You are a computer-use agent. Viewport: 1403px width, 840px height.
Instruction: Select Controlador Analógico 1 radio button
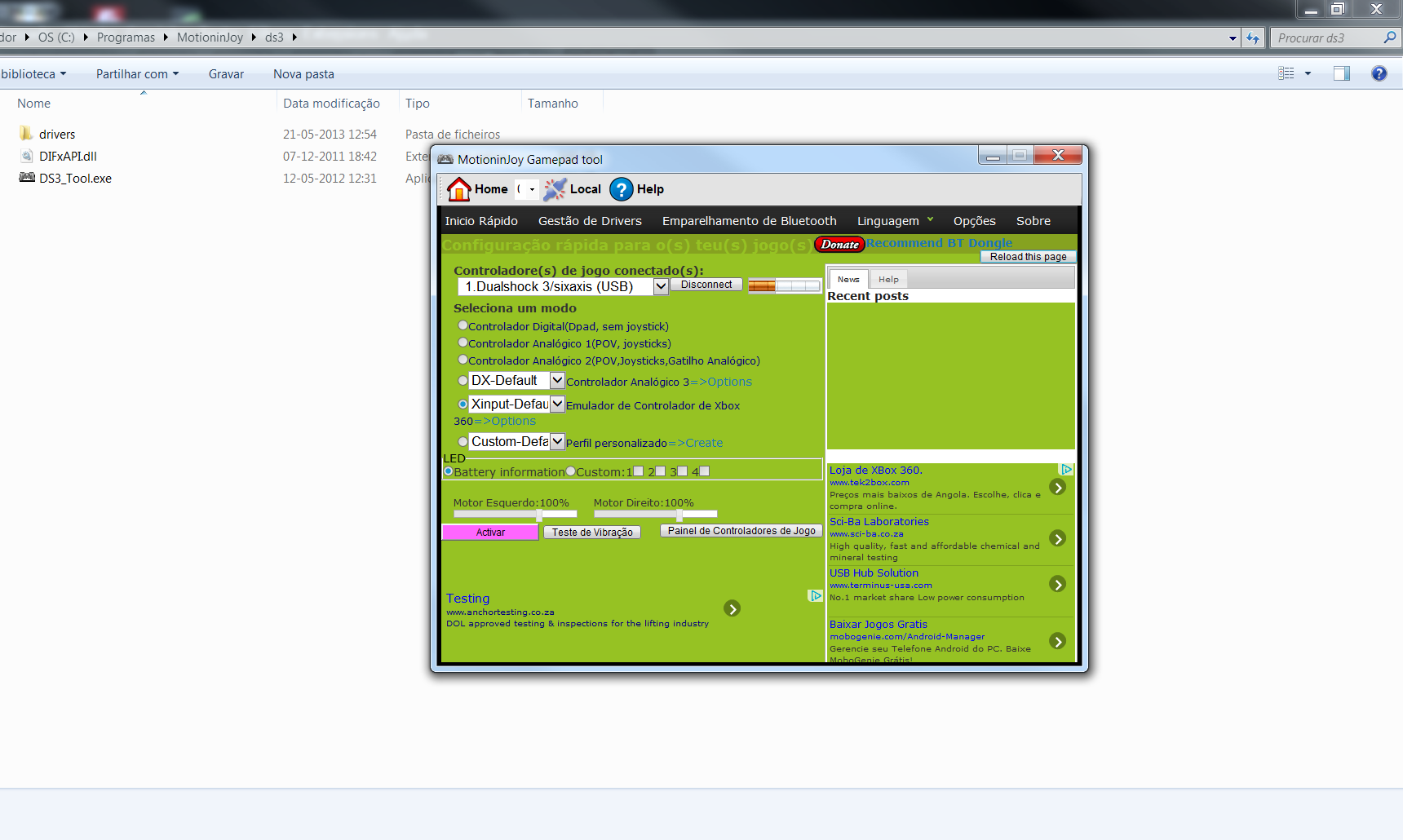463,342
